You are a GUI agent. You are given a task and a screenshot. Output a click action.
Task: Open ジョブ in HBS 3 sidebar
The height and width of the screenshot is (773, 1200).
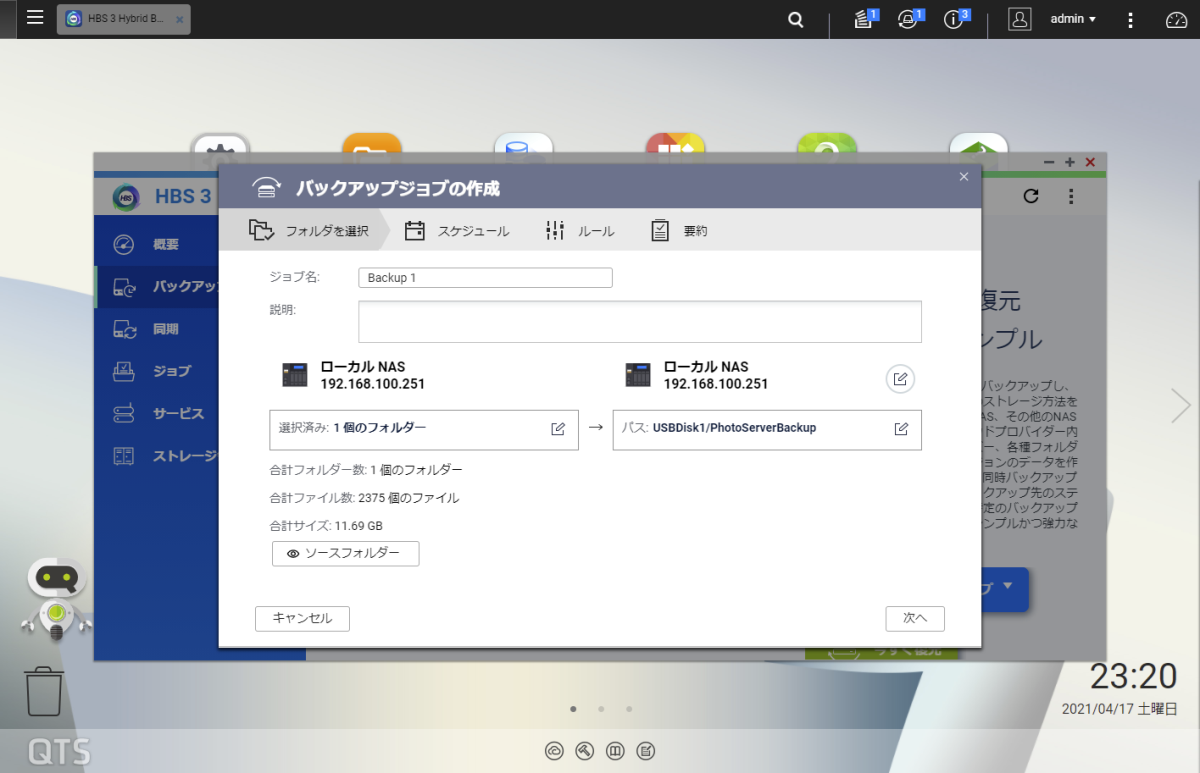click(x=158, y=371)
